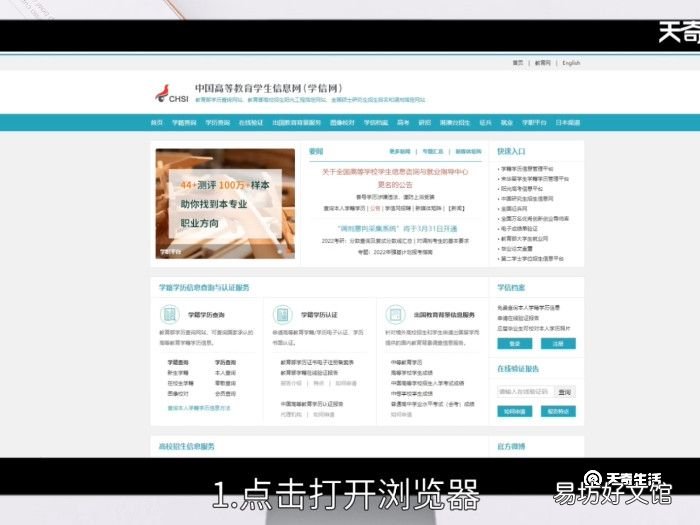Open 出国教育背景服务 in the navigation bar

(x=296, y=123)
